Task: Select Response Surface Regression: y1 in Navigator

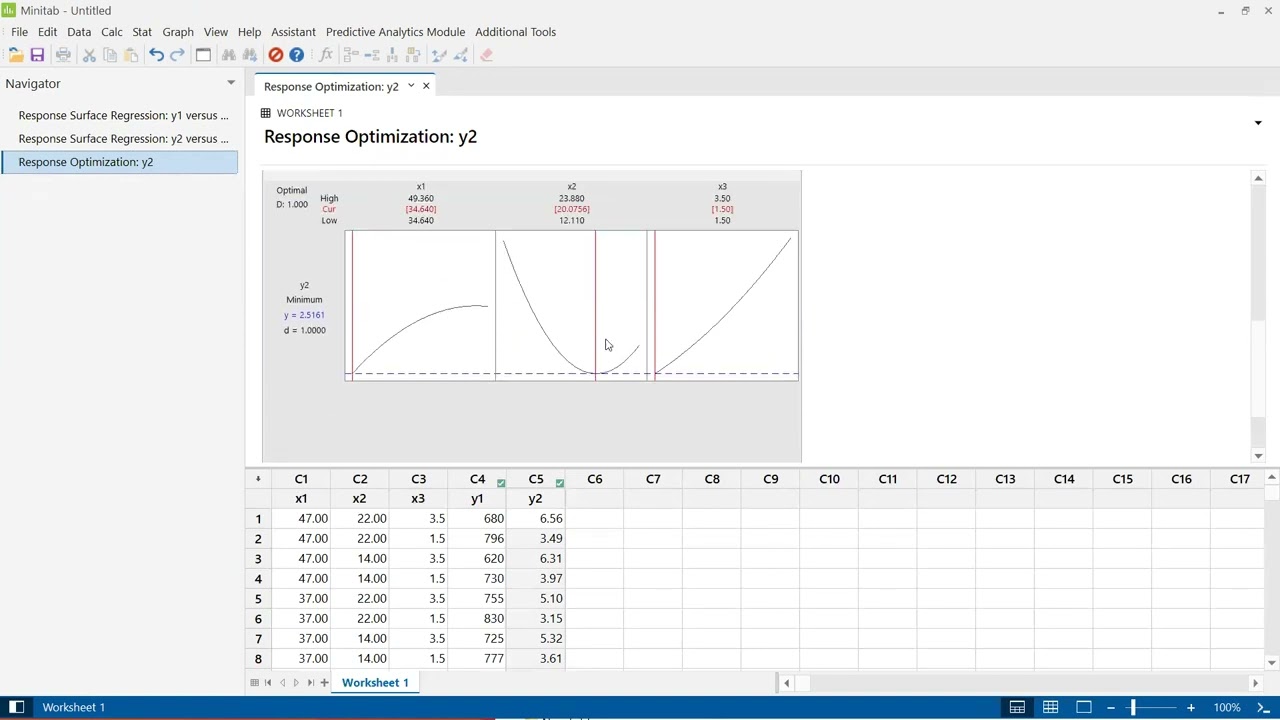Action: [x=123, y=115]
